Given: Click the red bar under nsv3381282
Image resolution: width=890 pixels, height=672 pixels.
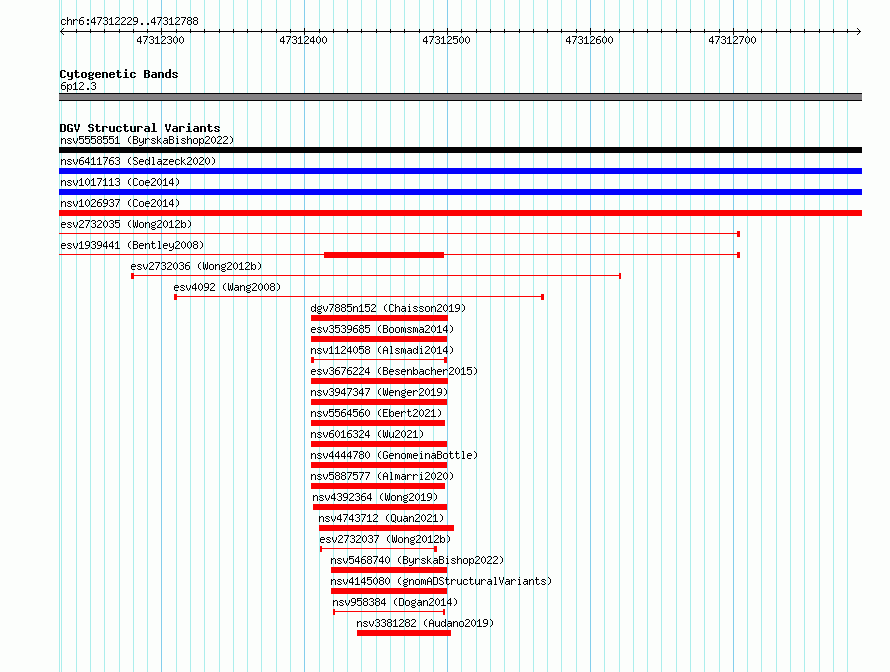Looking at the screenshot, I should 404,633.
